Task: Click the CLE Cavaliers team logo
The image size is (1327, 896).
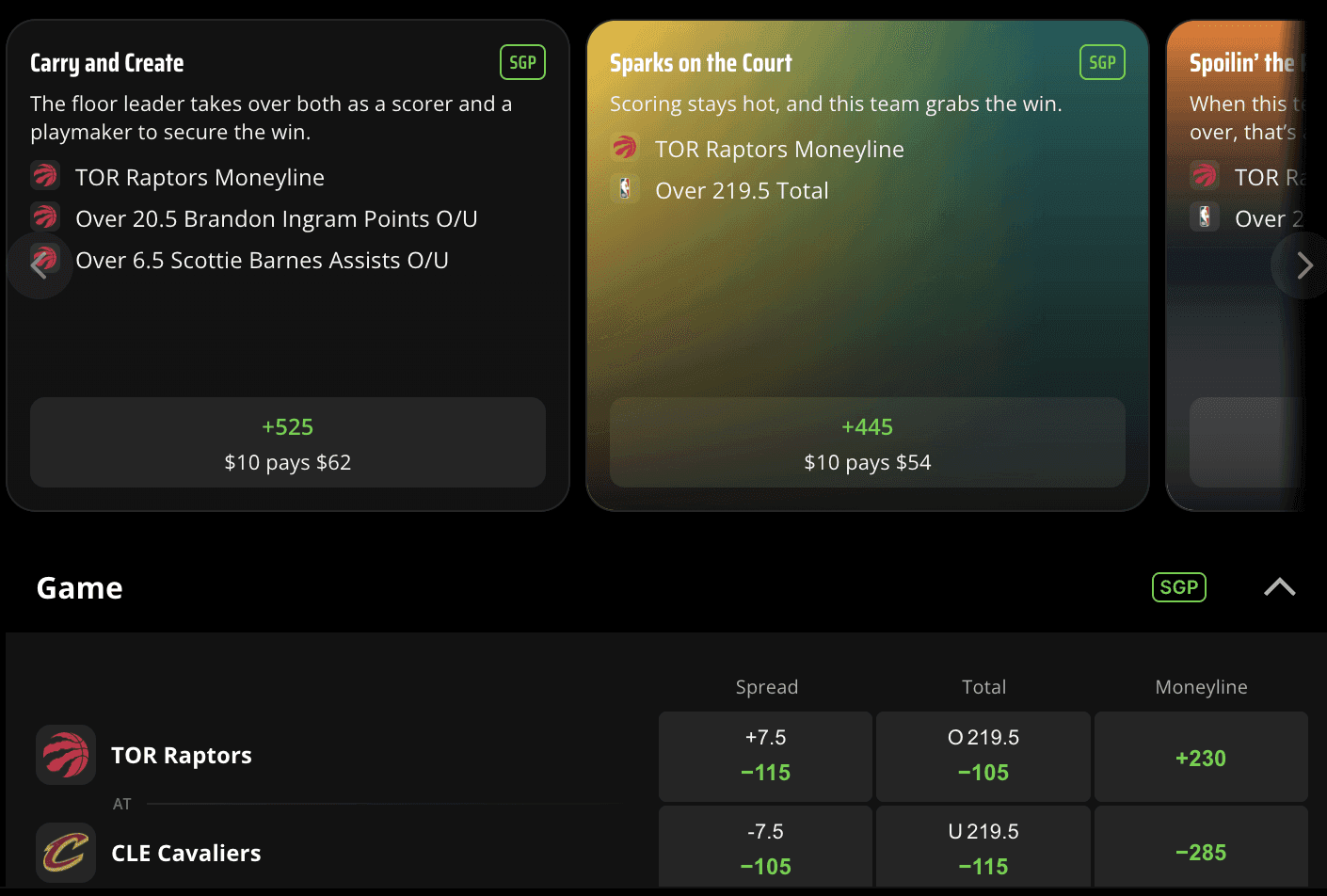Action: [65, 853]
